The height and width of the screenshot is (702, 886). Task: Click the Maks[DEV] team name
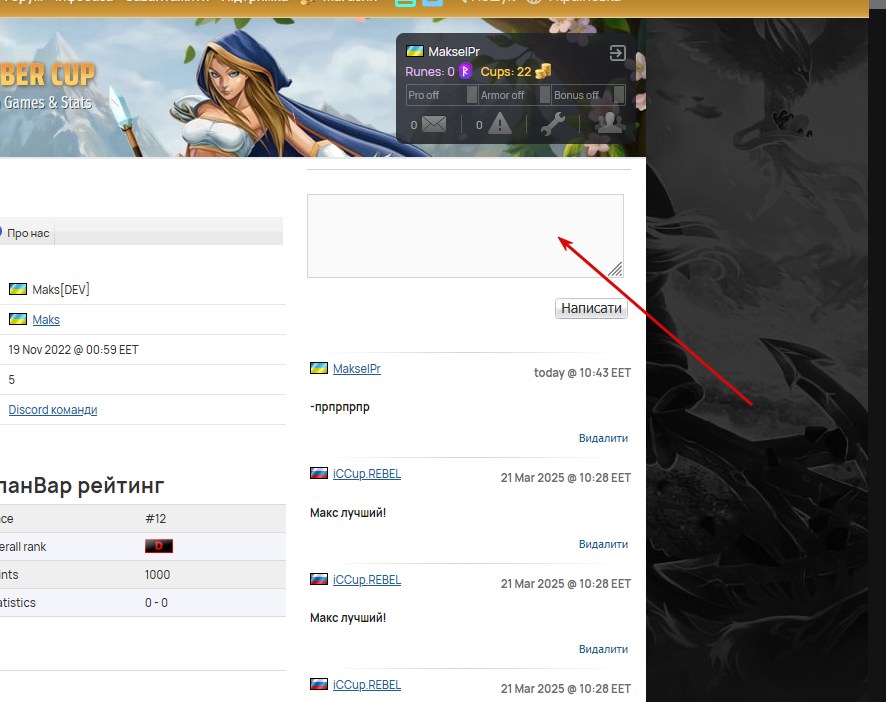pyautogui.click(x=60, y=289)
